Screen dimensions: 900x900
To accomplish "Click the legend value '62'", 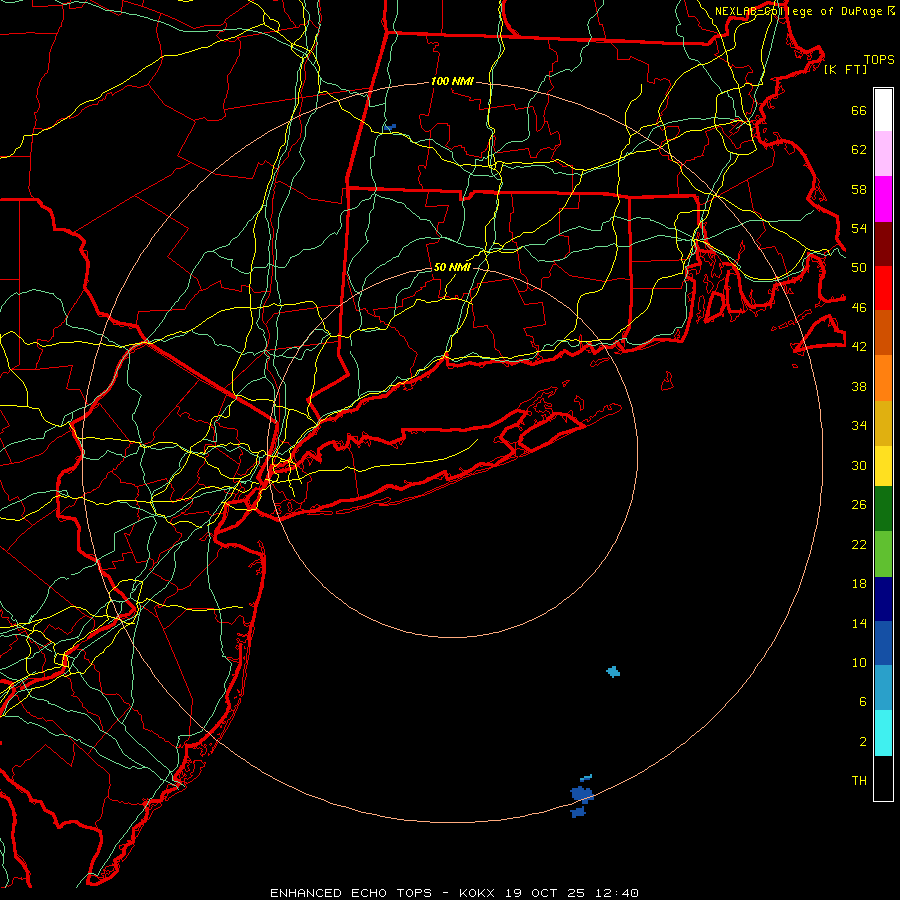I will [859, 150].
